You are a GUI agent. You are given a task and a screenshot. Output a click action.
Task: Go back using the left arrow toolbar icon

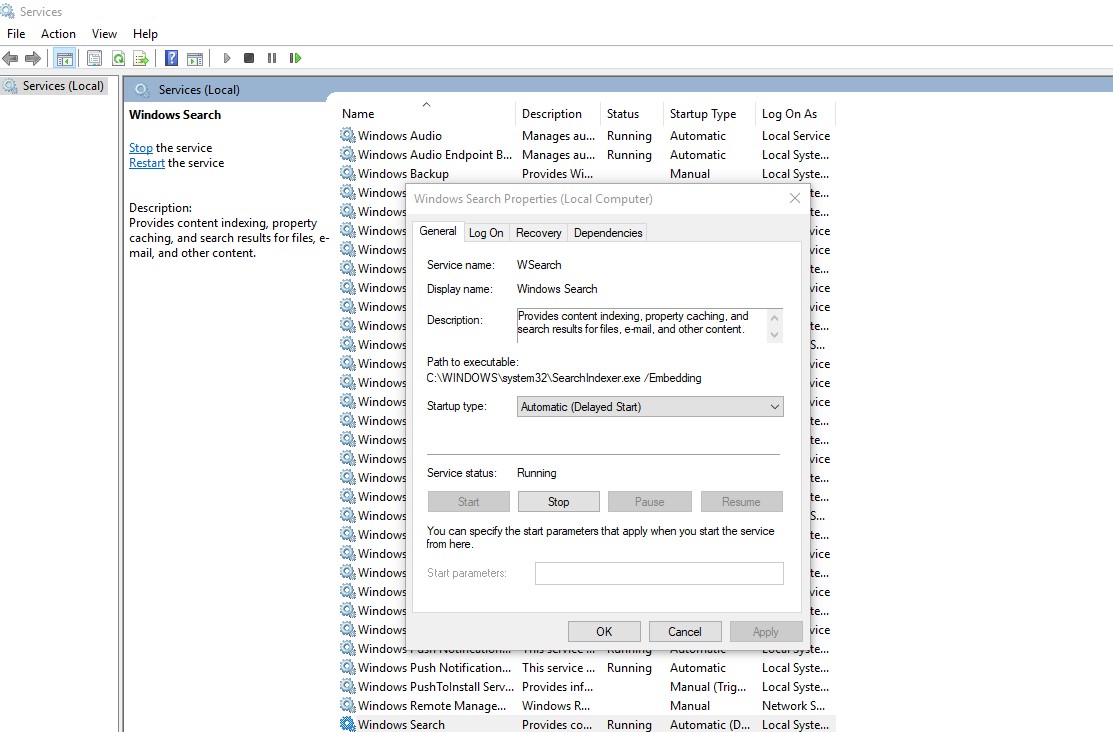click(10, 58)
